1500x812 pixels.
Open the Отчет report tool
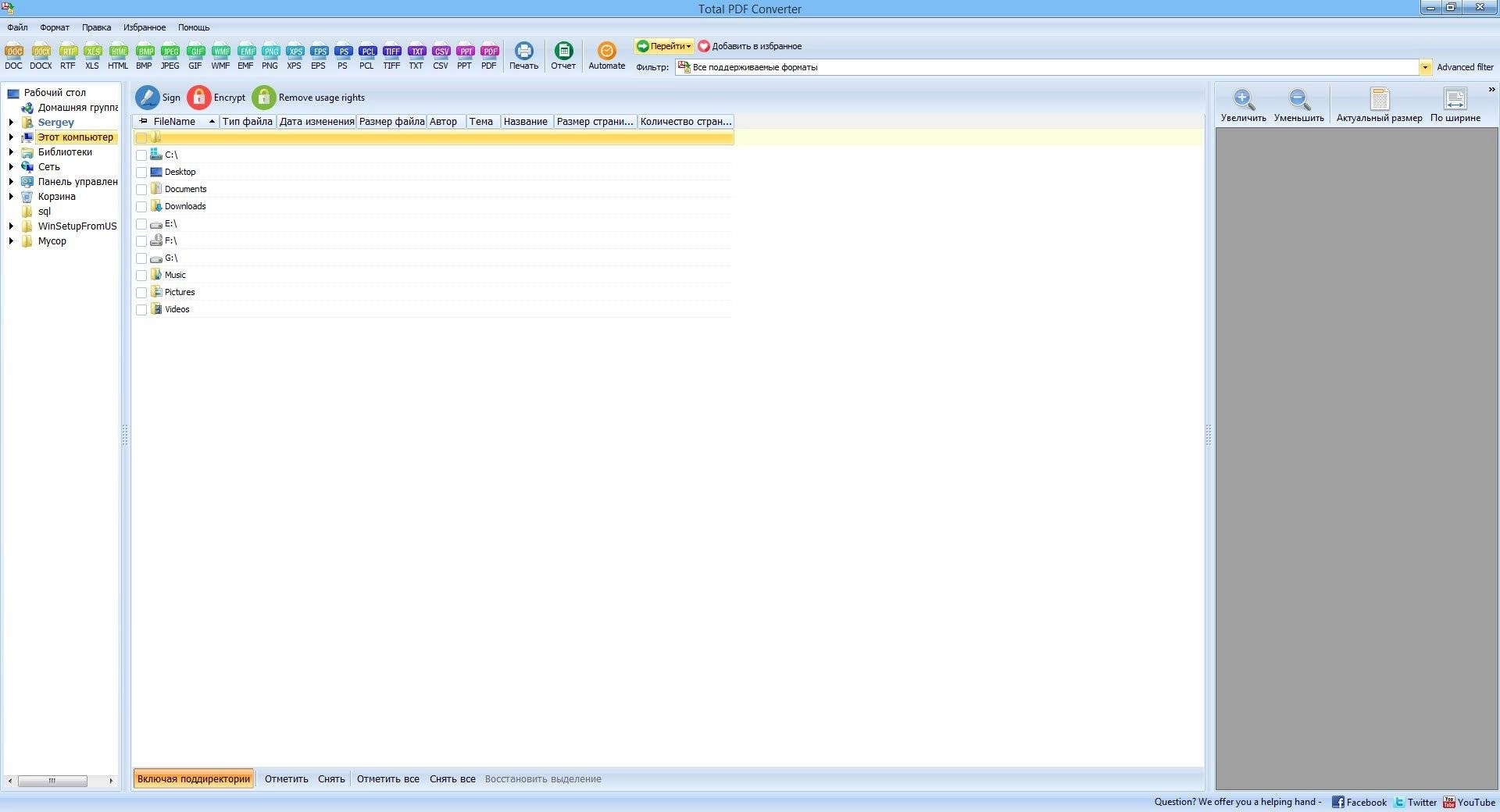[563, 56]
